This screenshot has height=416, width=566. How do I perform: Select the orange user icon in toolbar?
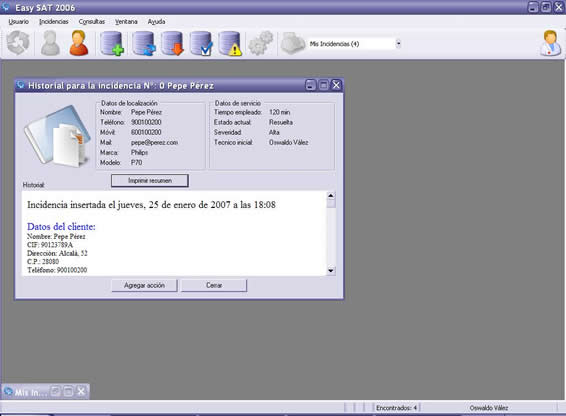(x=79, y=43)
